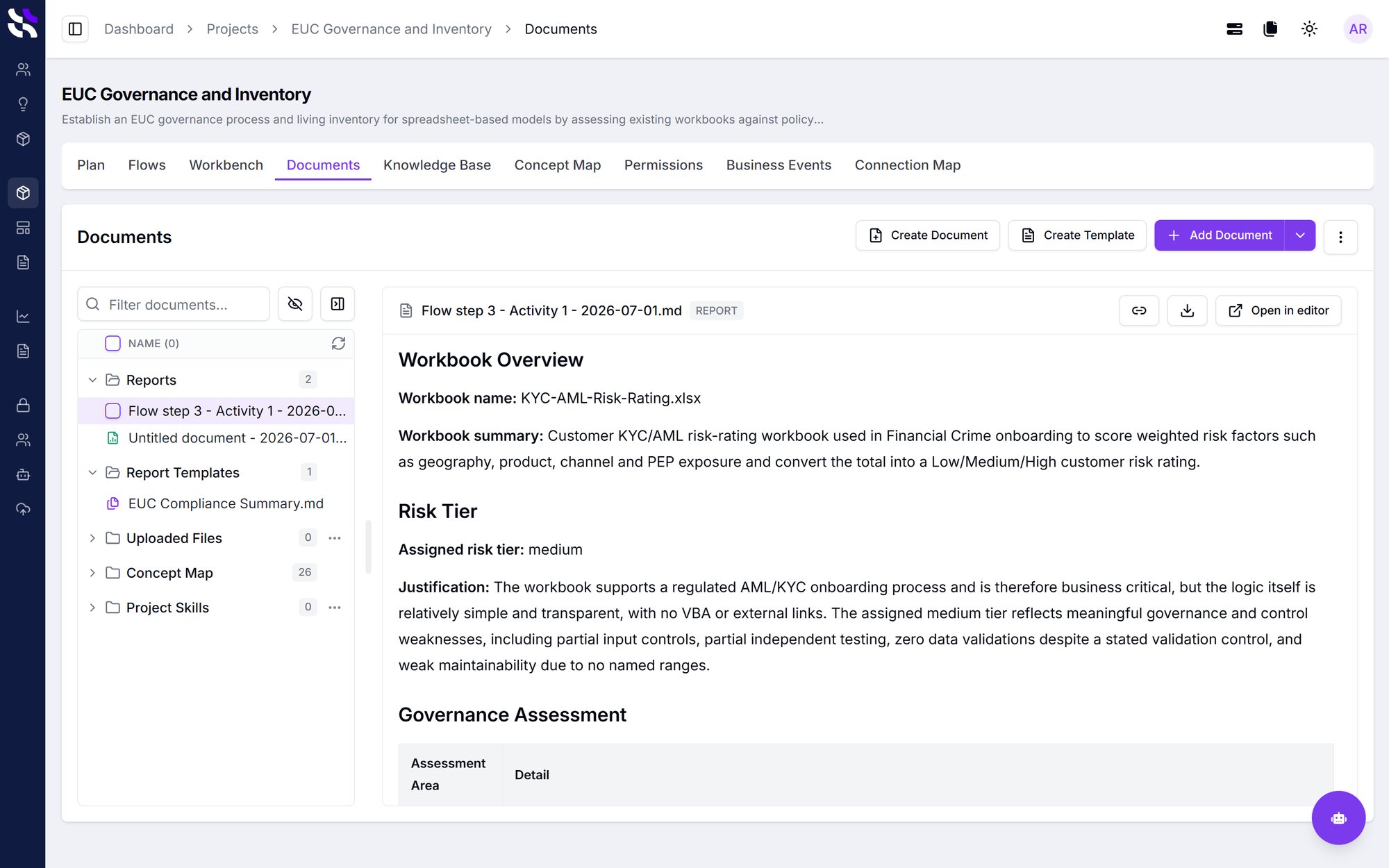
Task: Open the boxes cube sidebar icon
Action: pos(23,139)
